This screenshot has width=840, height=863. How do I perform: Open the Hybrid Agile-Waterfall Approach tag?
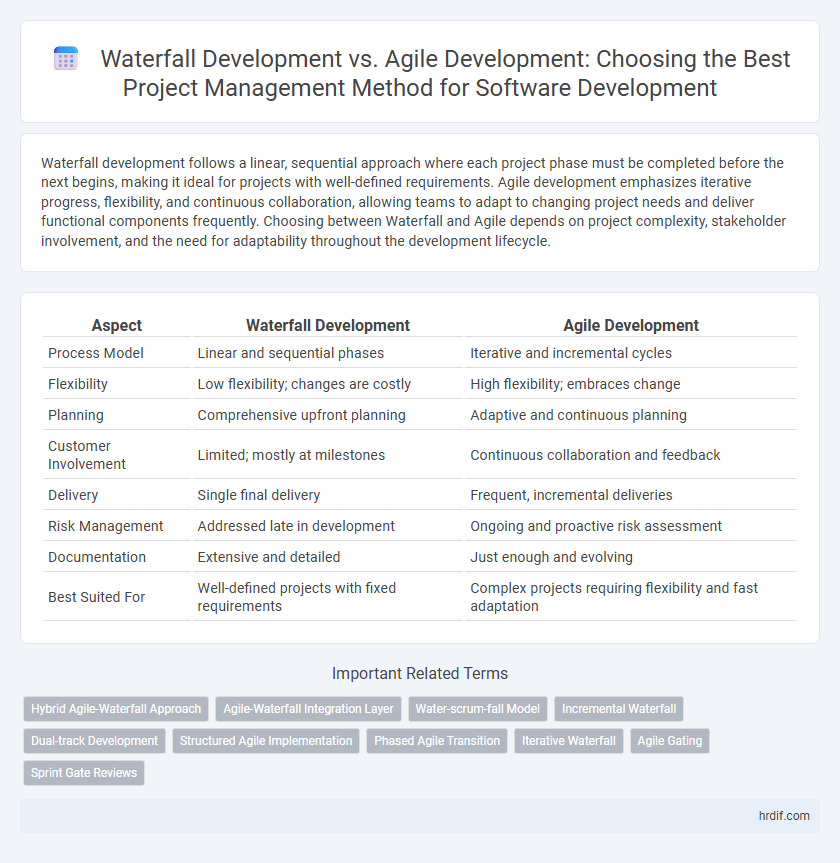click(116, 709)
